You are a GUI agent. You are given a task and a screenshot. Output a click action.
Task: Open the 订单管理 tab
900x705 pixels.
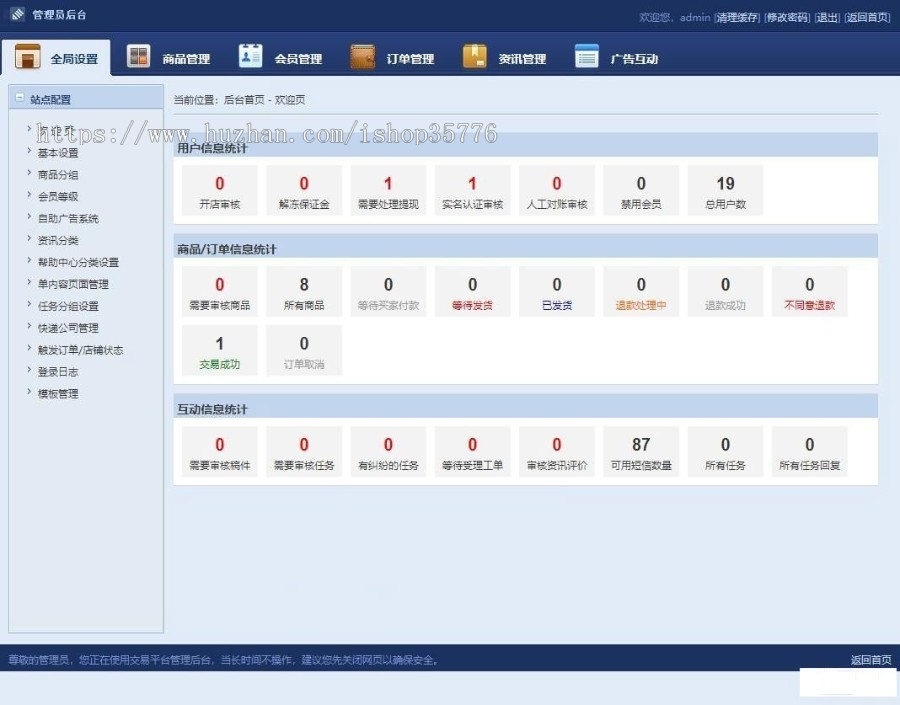pos(392,57)
